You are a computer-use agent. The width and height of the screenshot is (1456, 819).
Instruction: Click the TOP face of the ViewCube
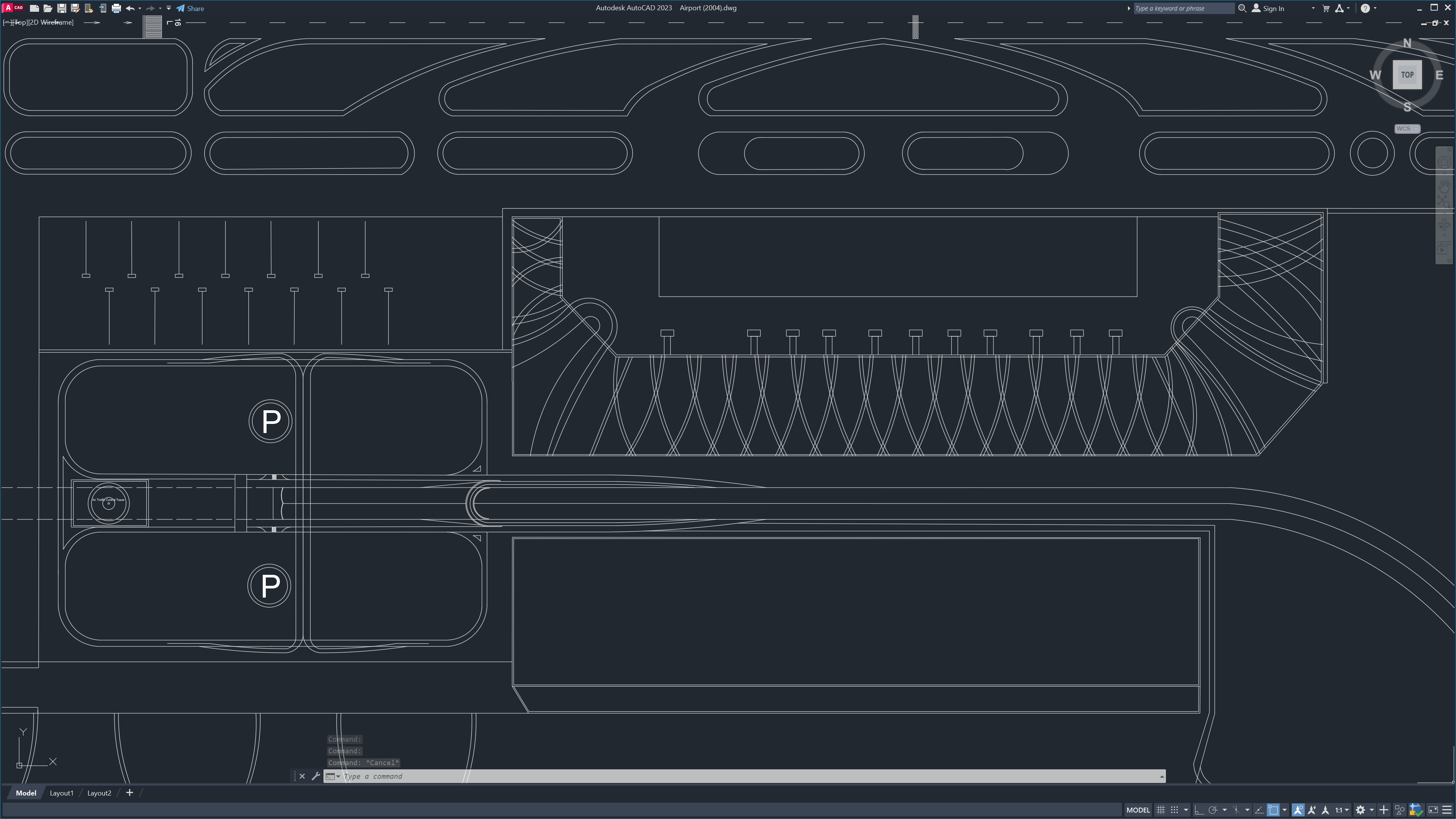tap(1407, 75)
